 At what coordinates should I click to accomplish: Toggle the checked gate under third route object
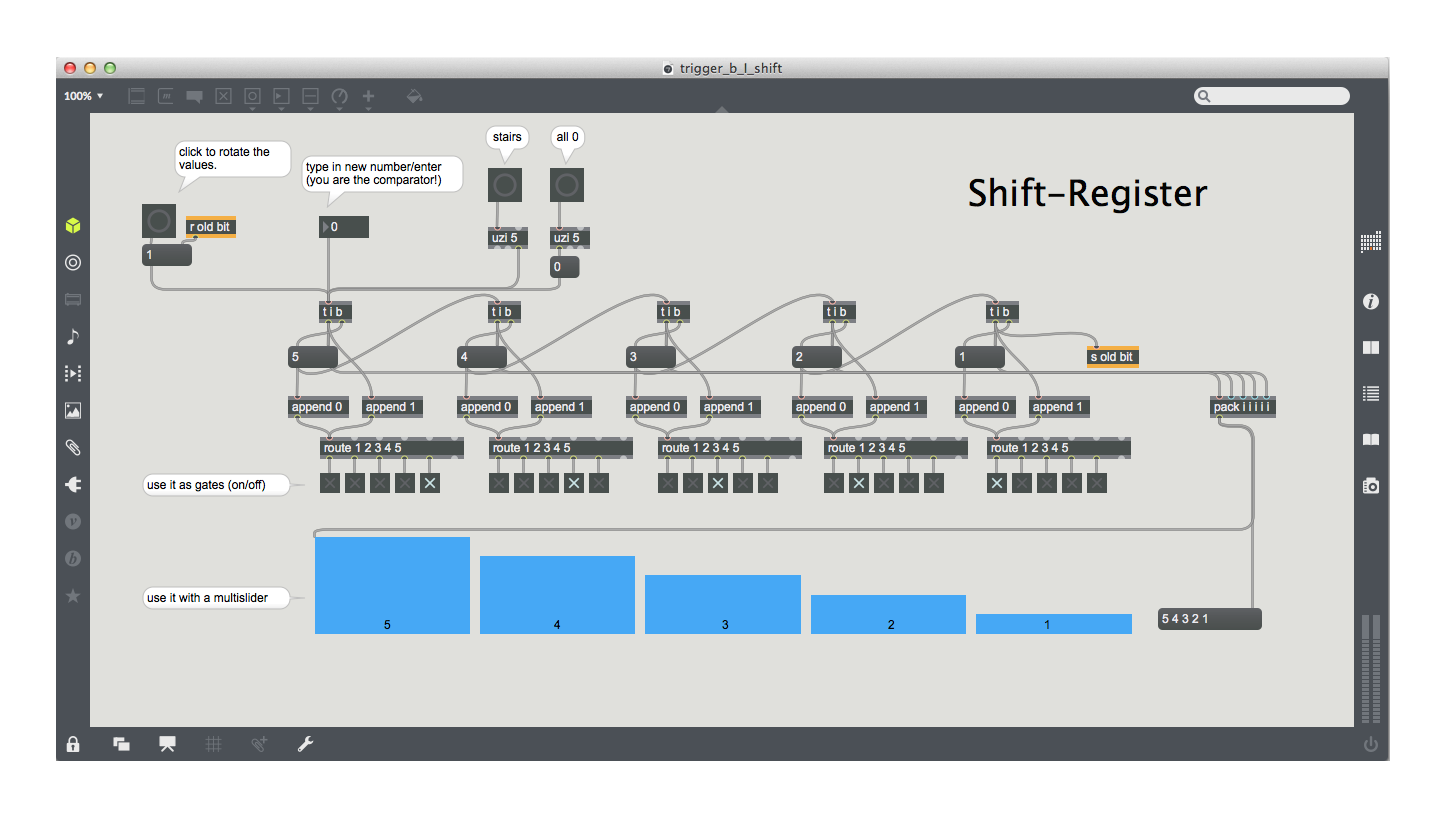(x=718, y=483)
